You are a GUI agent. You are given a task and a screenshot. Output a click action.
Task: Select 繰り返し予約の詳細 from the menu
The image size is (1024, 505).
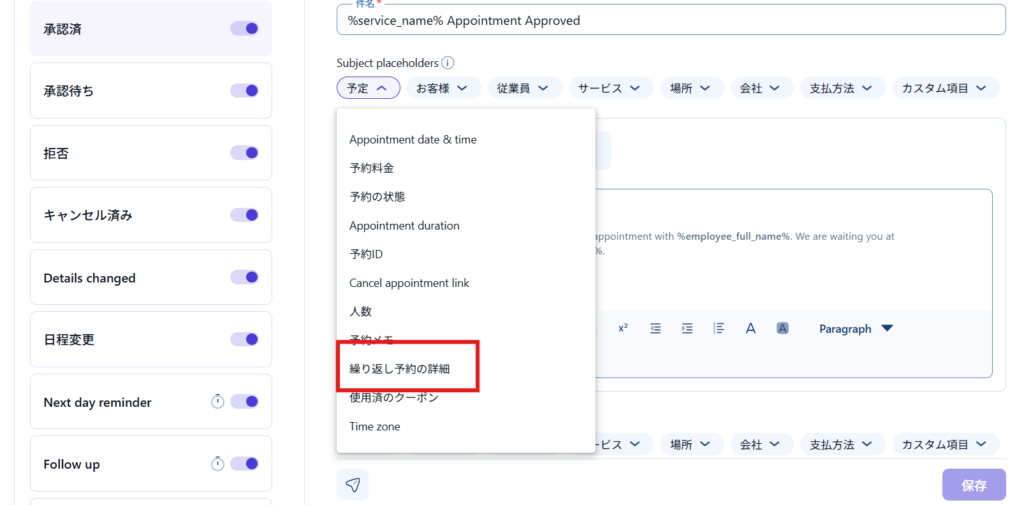399,369
